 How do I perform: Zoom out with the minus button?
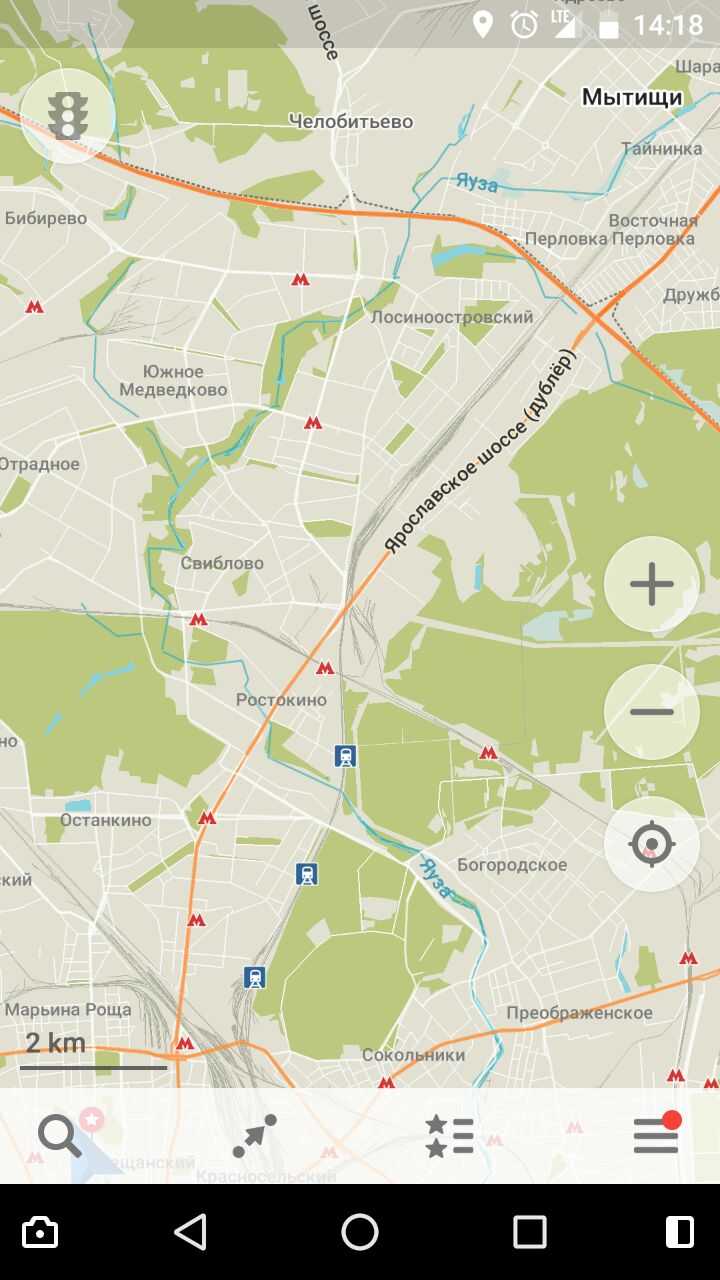(652, 712)
